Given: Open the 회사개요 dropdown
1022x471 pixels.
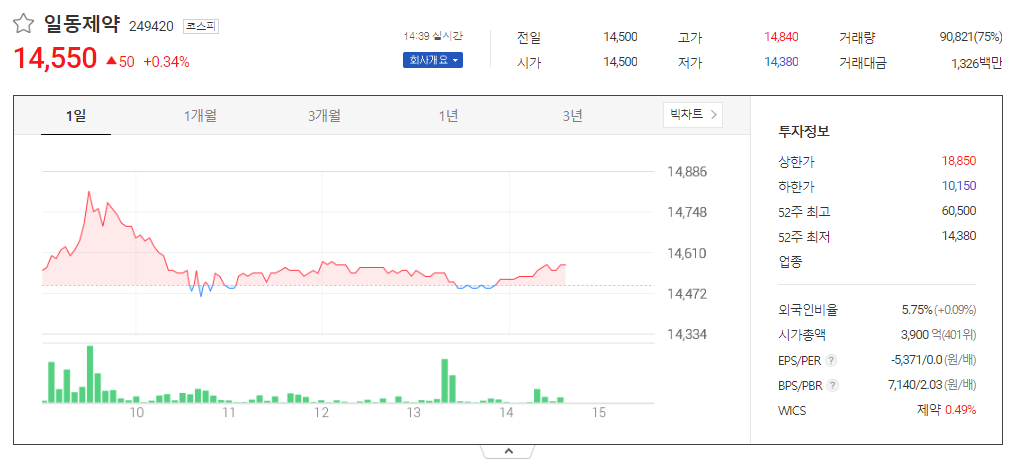Looking at the screenshot, I should (x=433, y=61).
